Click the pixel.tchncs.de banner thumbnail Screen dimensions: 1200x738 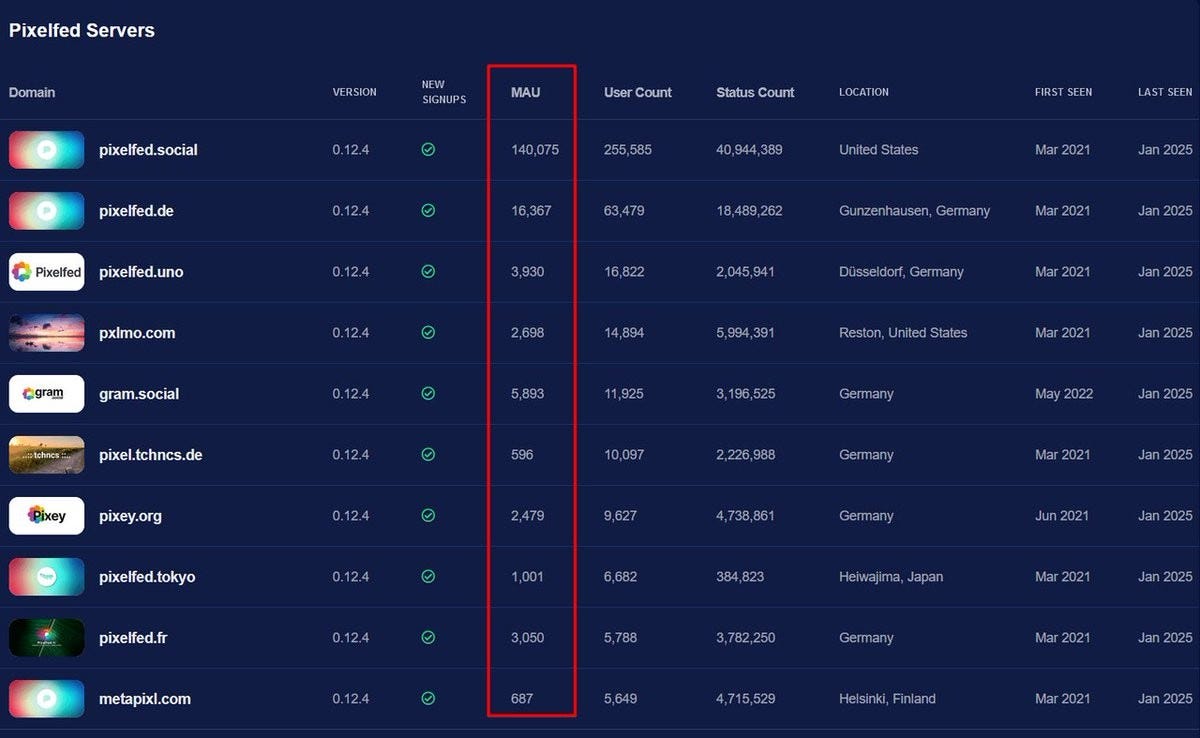point(47,455)
